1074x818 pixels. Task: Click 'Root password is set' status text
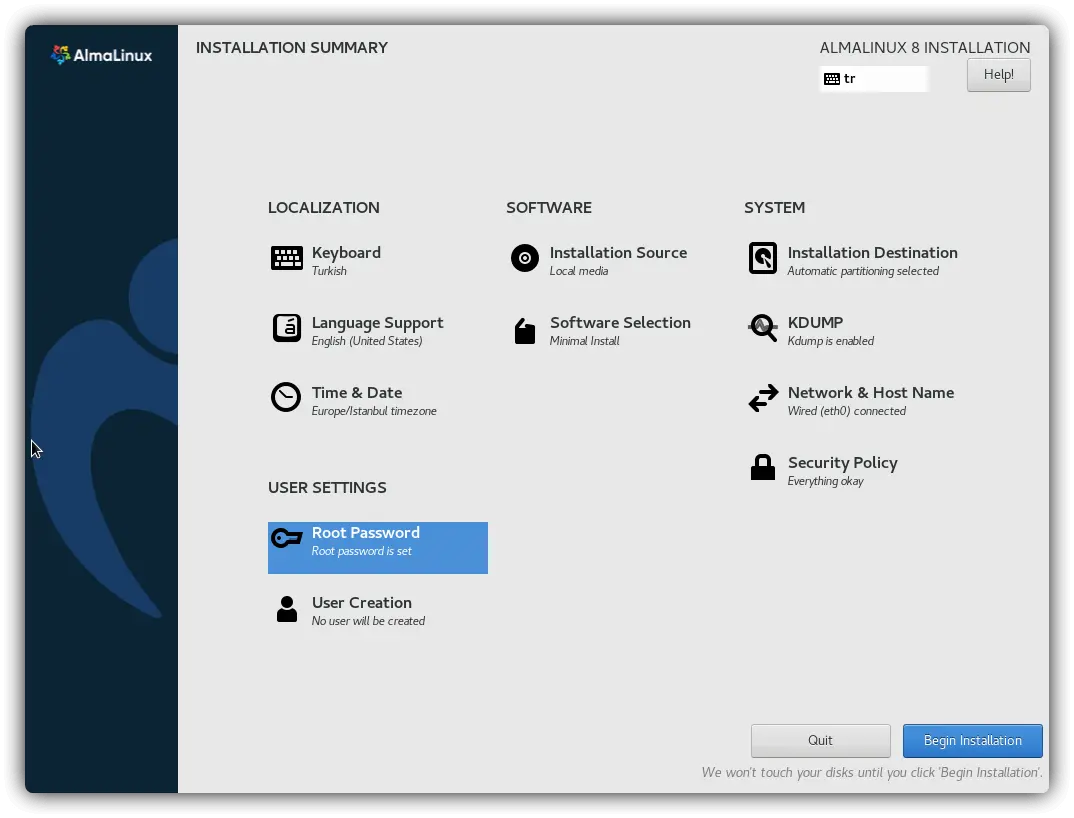click(x=361, y=551)
